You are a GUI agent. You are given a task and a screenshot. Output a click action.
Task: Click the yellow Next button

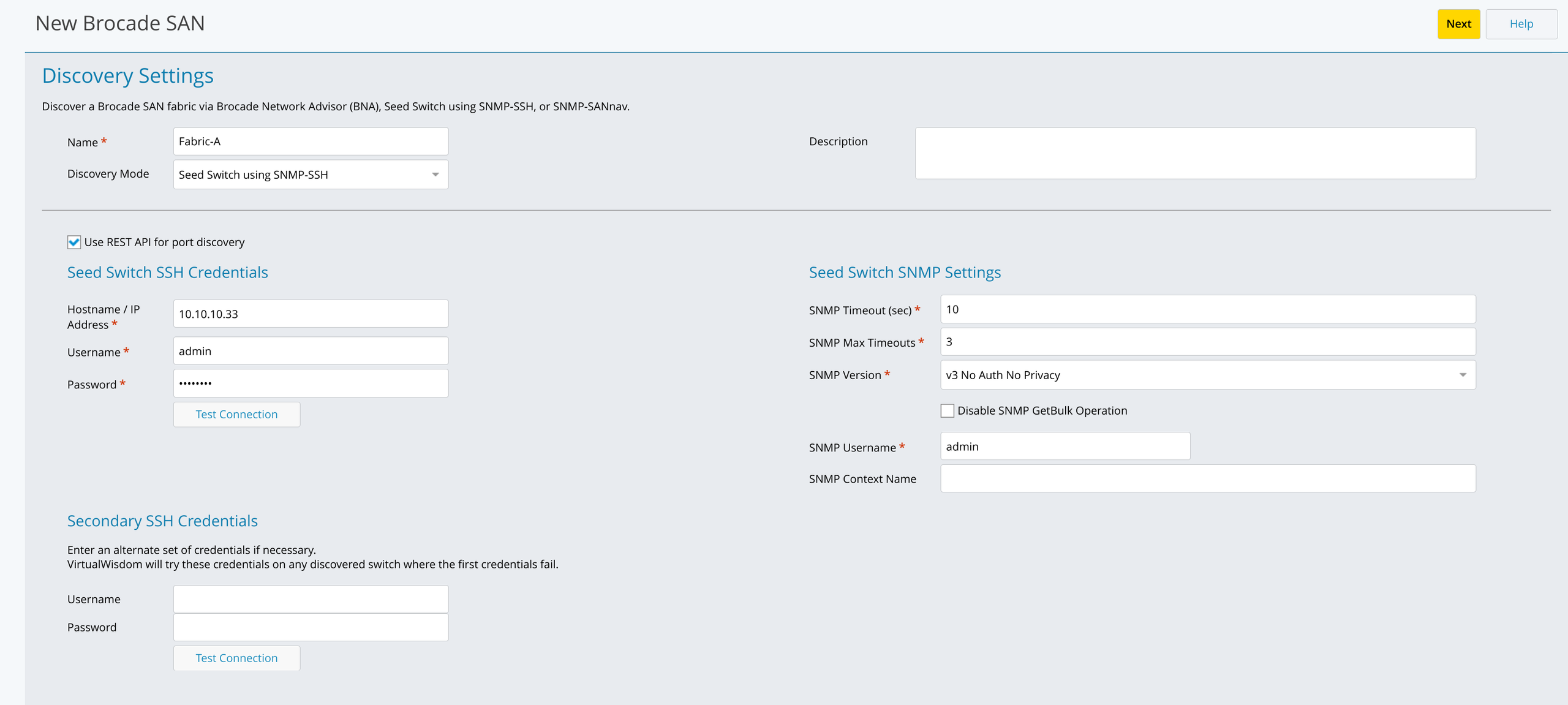1458,24
